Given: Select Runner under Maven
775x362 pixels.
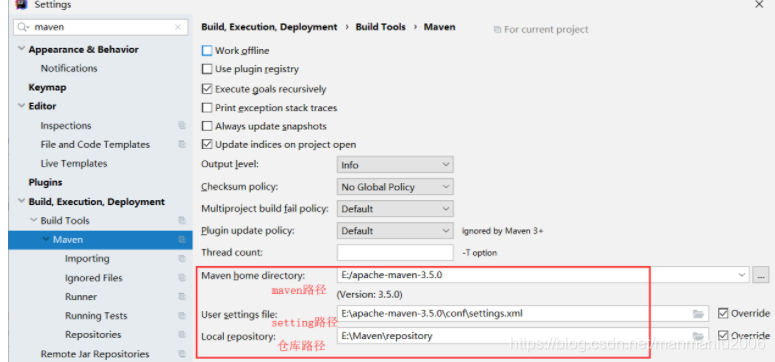Looking at the screenshot, I should 81,297.
